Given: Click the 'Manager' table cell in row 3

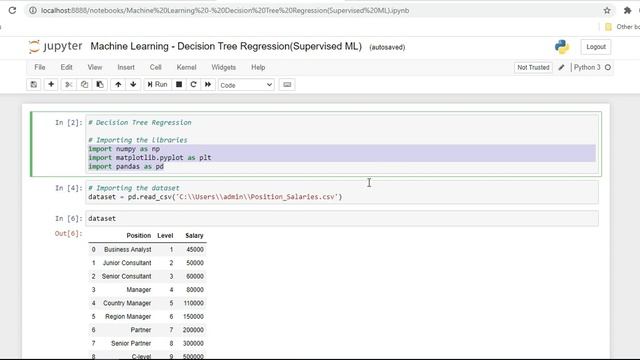Looking at the screenshot, I should tap(139, 290).
